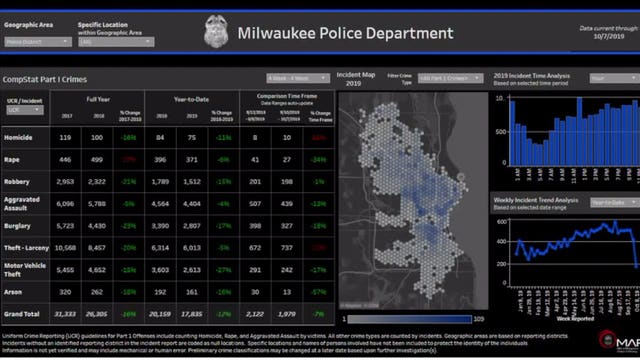The width and height of the screenshot is (640, 360).
Task: Click the Homicide 2017 value 119
Action: pos(65,138)
